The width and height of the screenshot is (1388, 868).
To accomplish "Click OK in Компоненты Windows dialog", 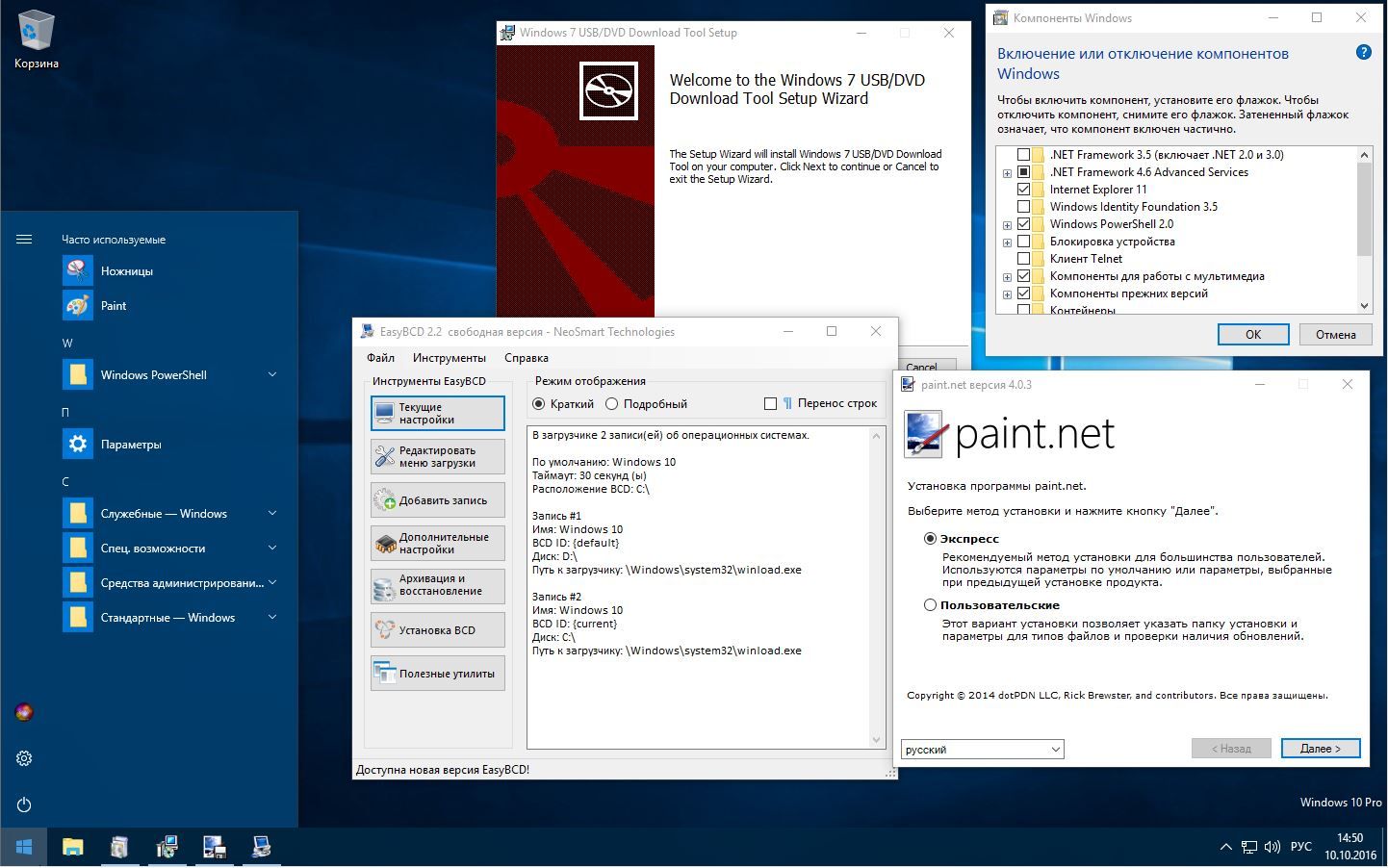I will pyautogui.click(x=1253, y=334).
